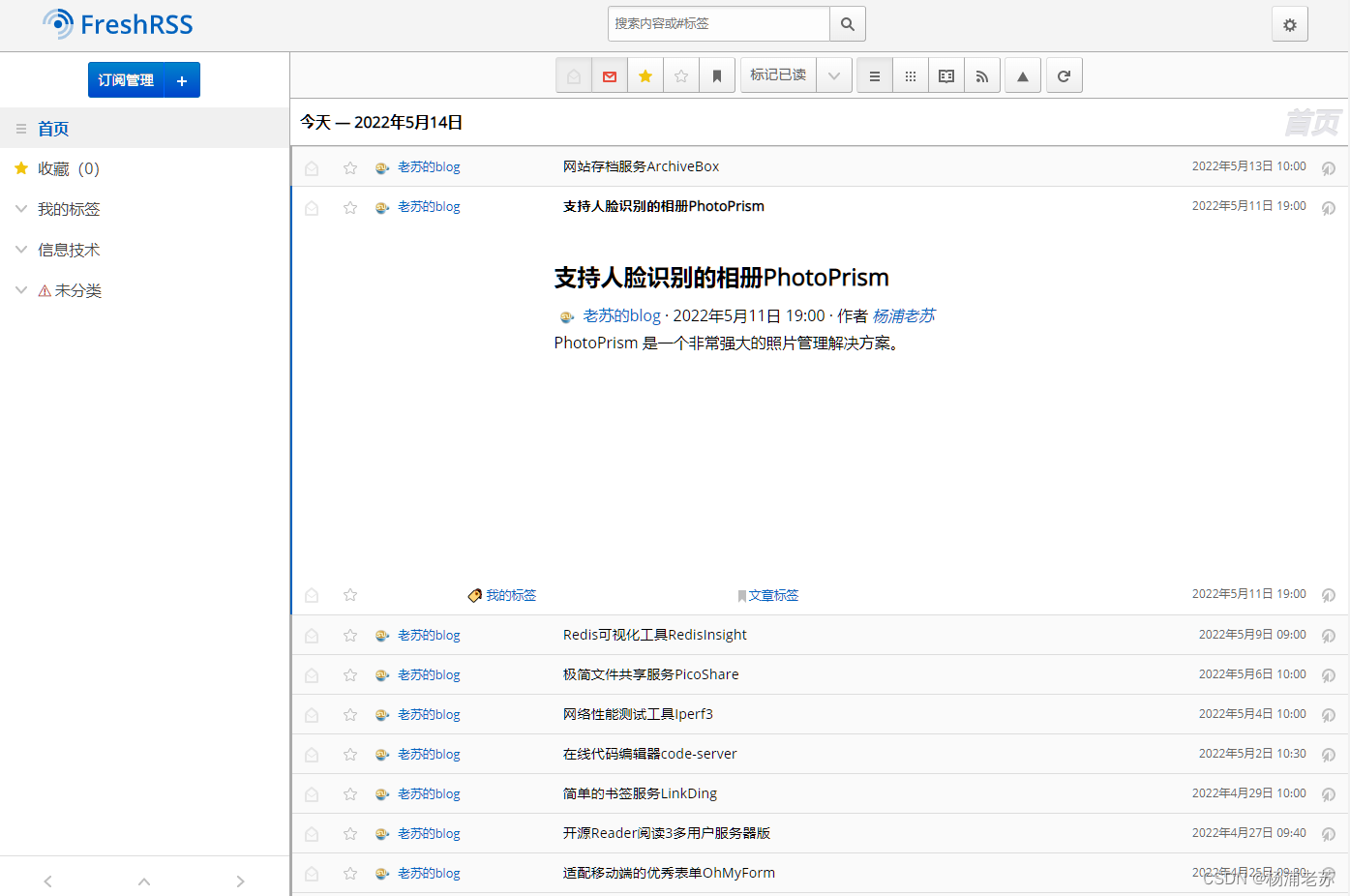Select 首页 in the sidebar

coord(53,129)
